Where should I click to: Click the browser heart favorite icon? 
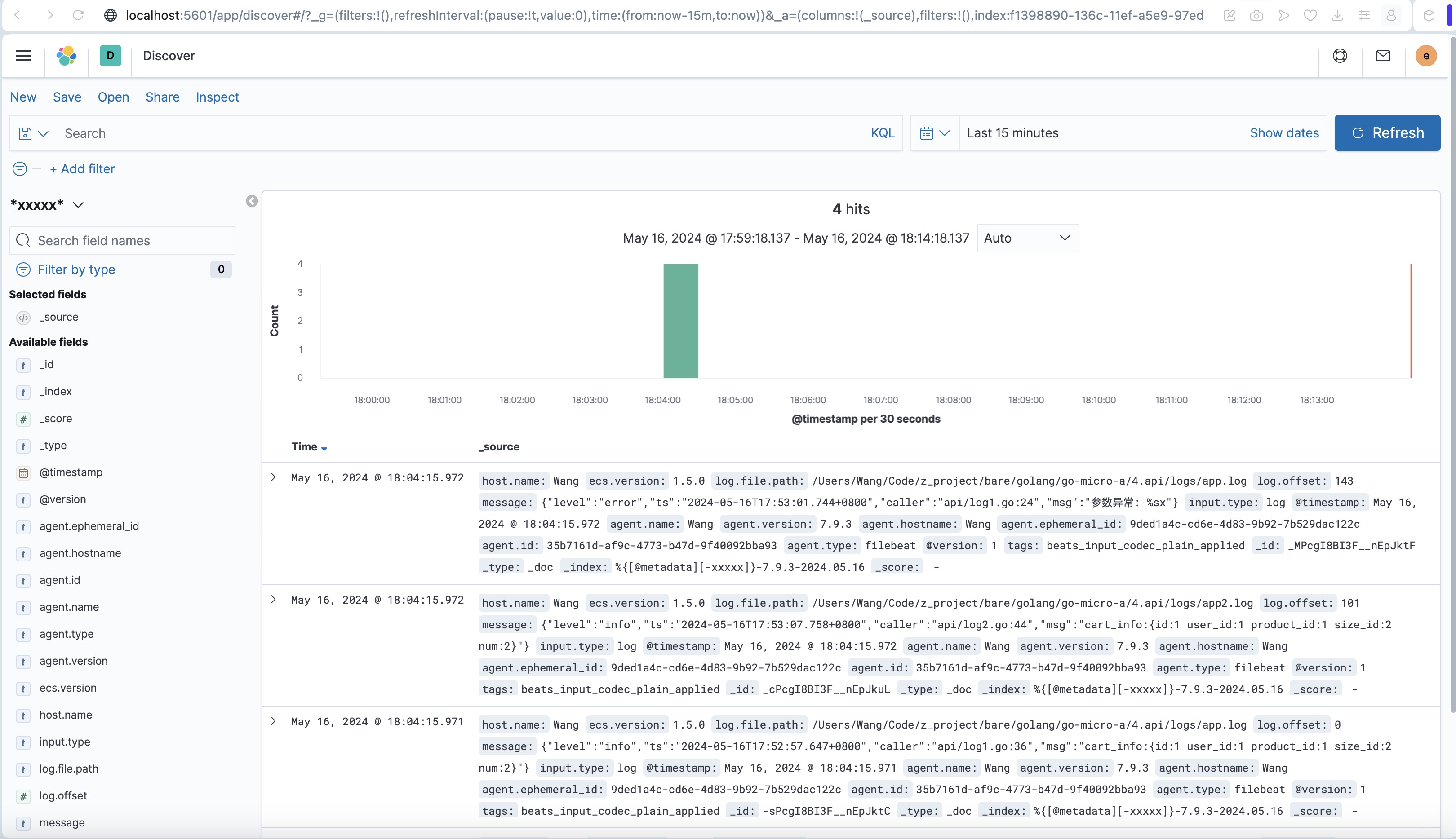point(1310,16)
